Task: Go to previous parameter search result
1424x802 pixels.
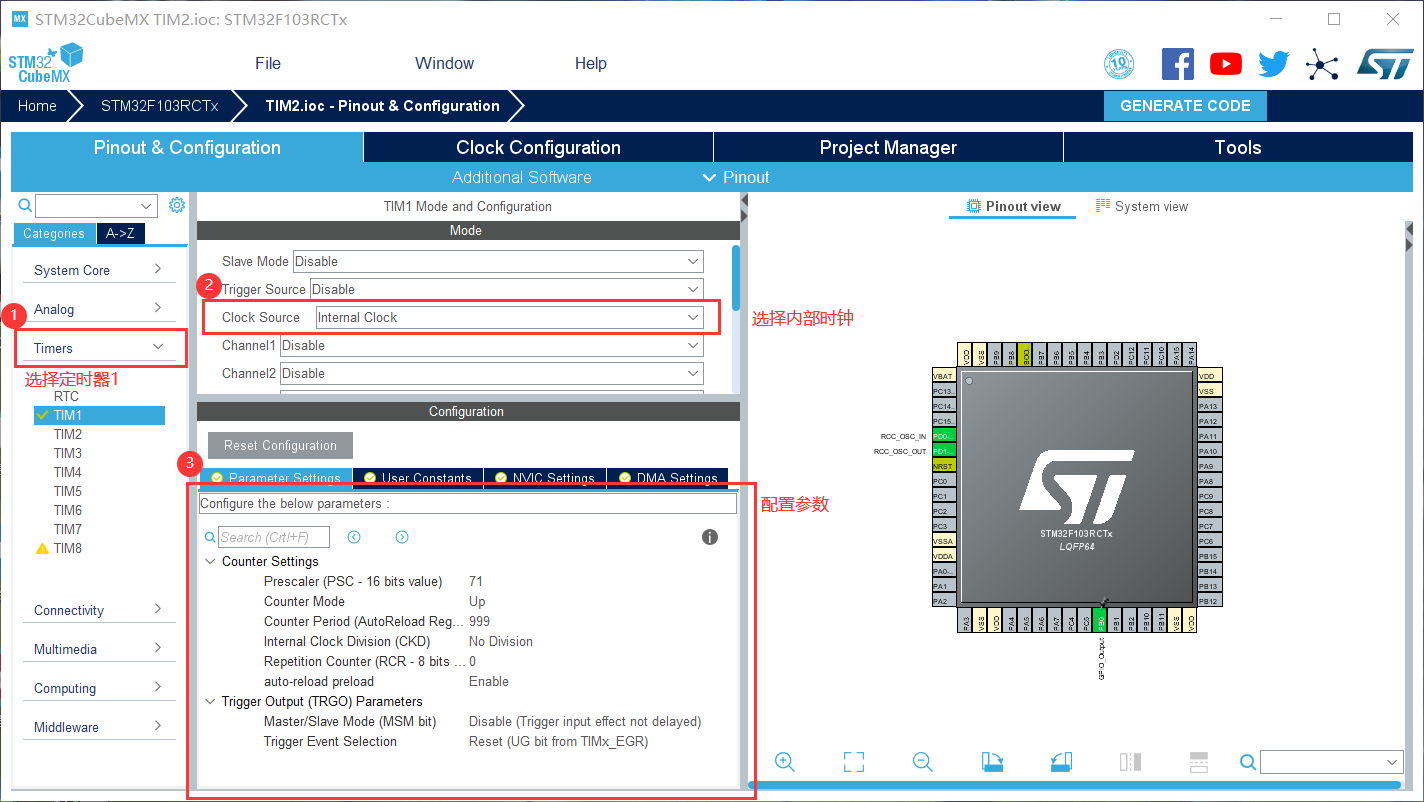Action: [354, 537]
